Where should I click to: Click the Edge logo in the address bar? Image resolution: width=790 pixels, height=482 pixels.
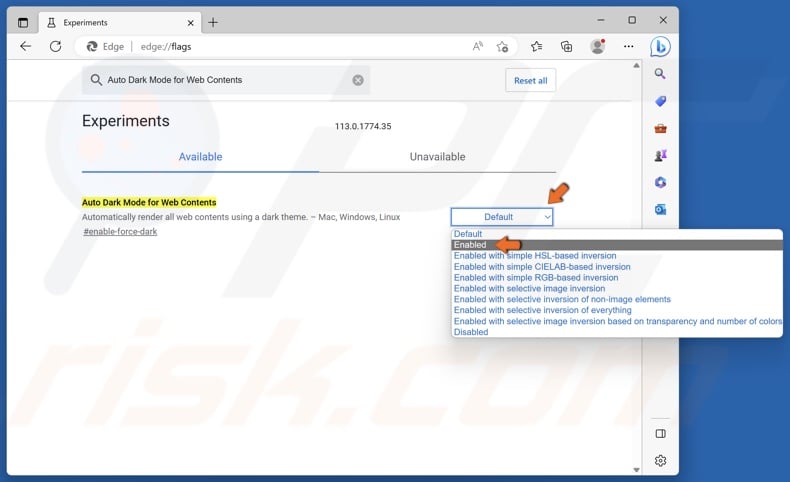[x=92, y=46]
